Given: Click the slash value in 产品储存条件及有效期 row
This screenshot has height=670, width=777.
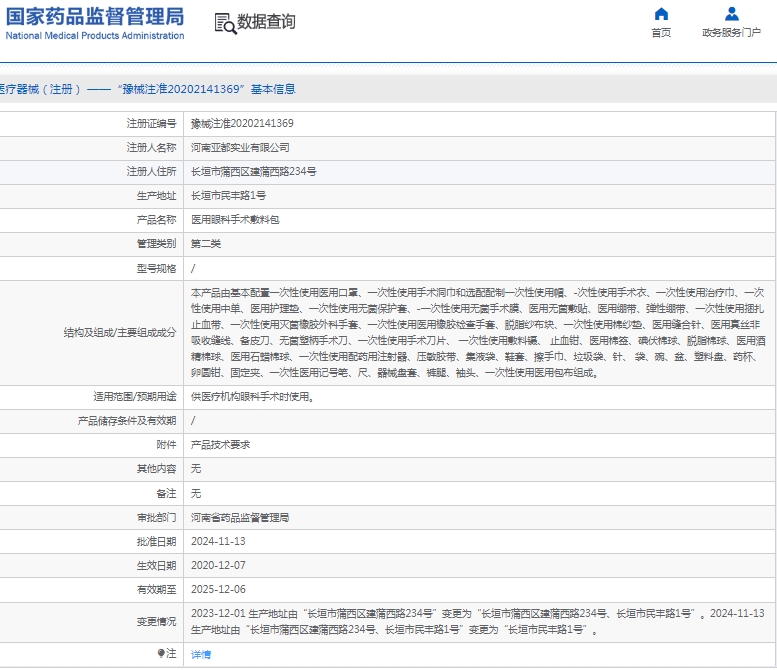Looking at the screenshot, I should [x=193, y=421].
